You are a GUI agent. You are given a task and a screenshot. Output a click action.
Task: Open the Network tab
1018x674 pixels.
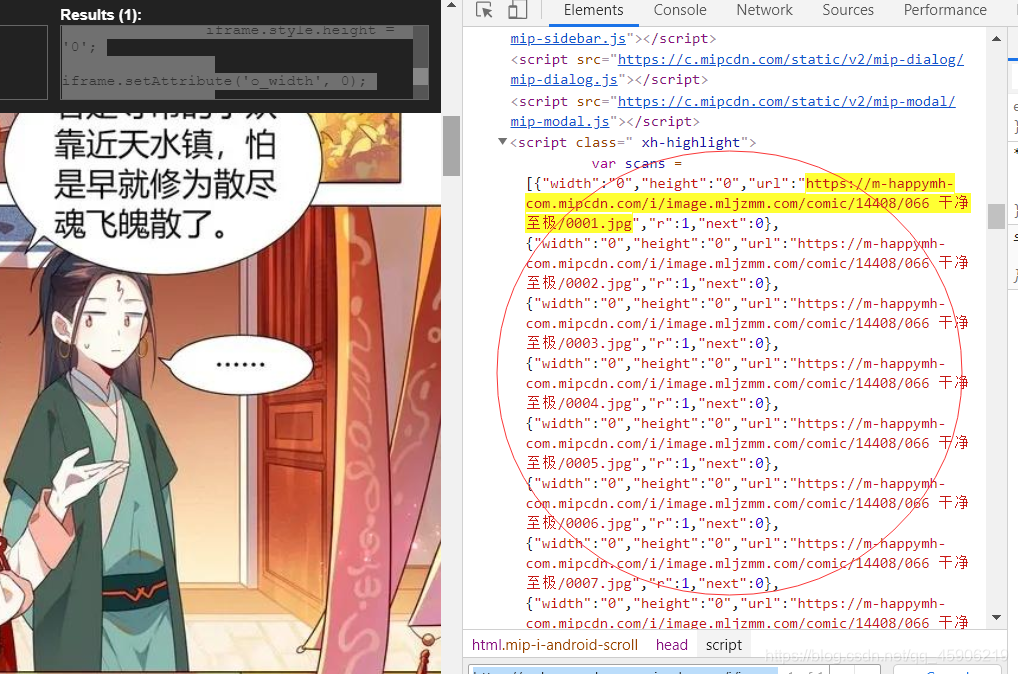[764, 10]
